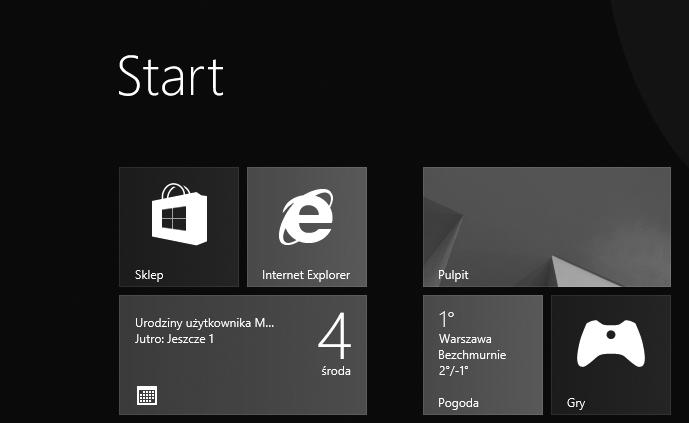Click the Start heading text
Screen dimensions: 689x423
(x=171, y=76)
